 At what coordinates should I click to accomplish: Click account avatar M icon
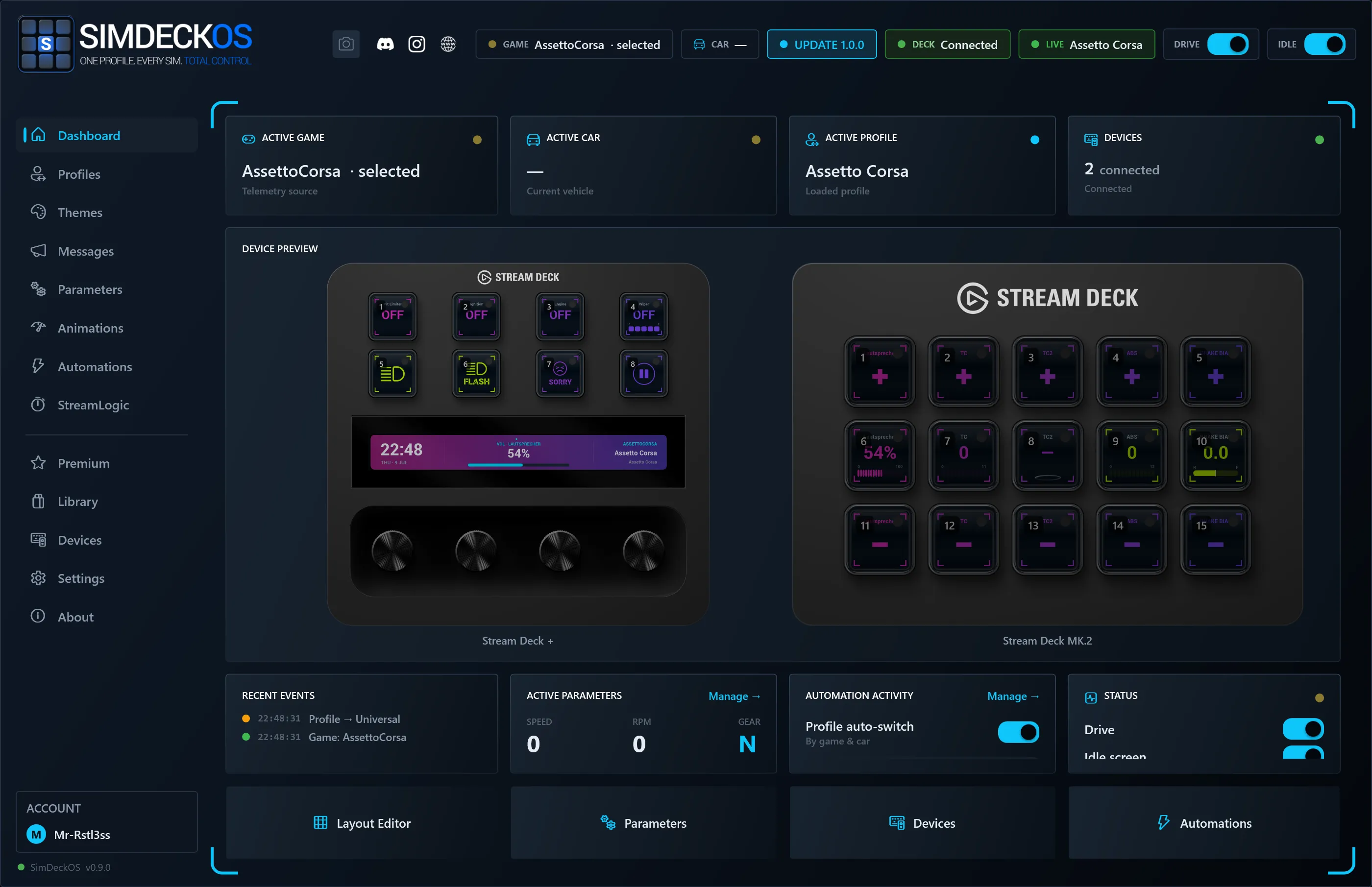tap(36, 834)
